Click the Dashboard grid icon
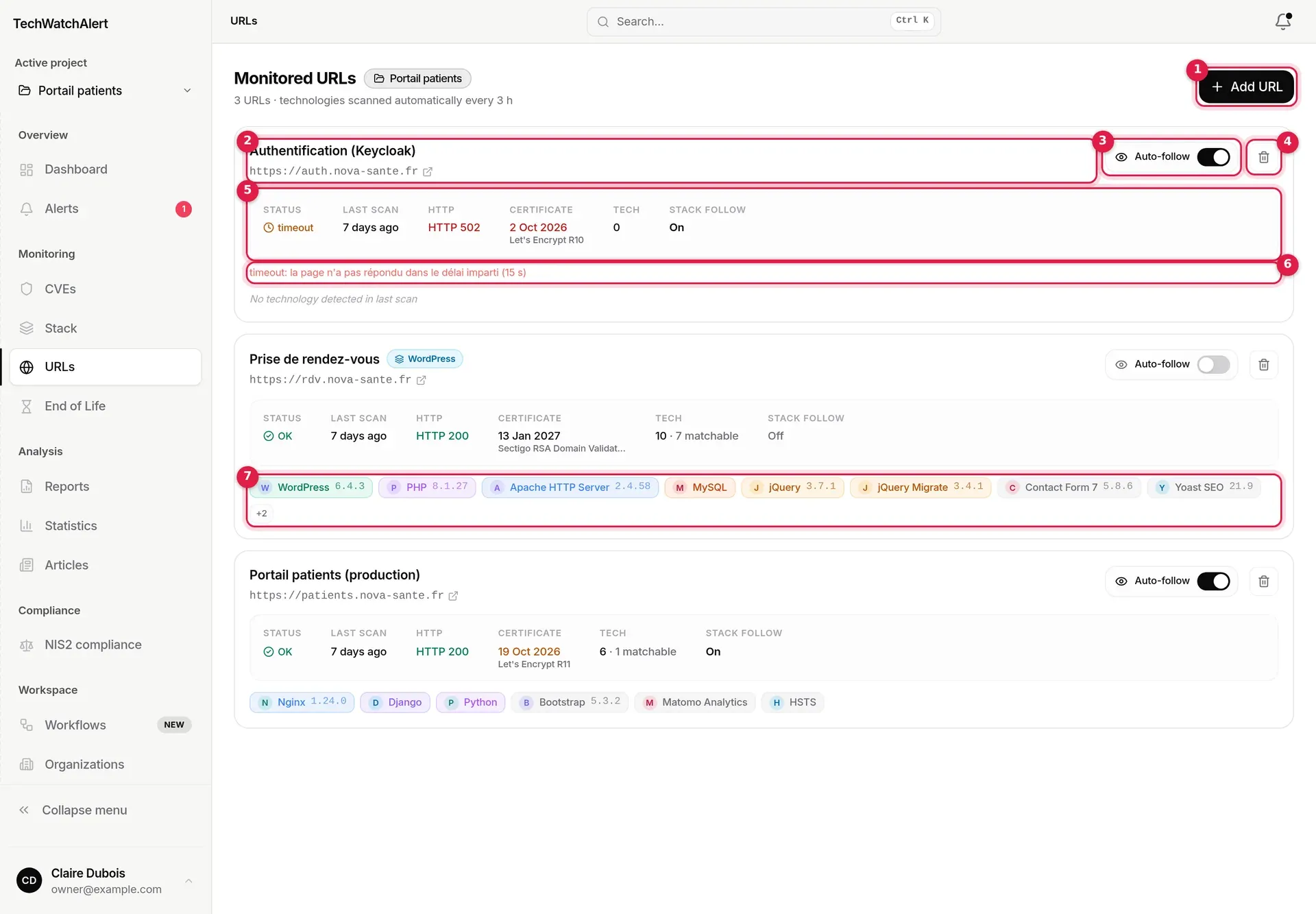 point(27,169)
